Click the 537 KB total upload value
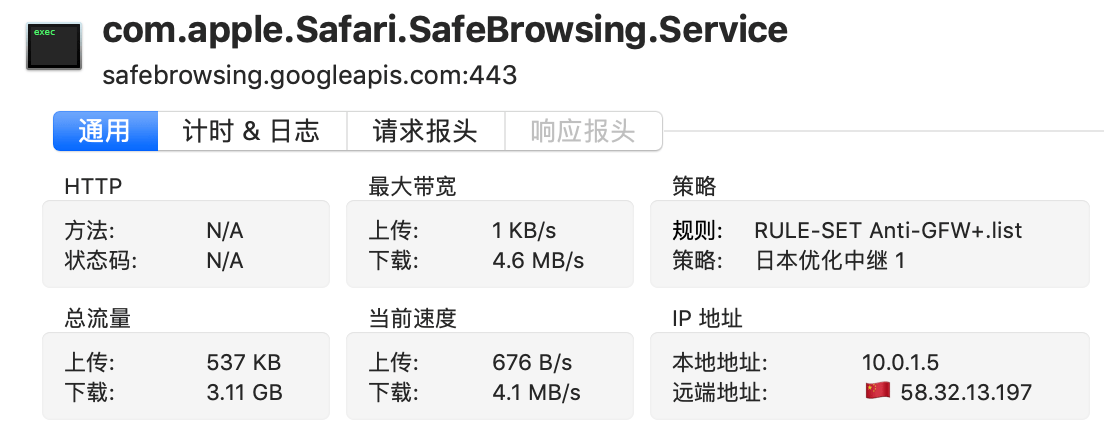 click(x=243, y=362)
